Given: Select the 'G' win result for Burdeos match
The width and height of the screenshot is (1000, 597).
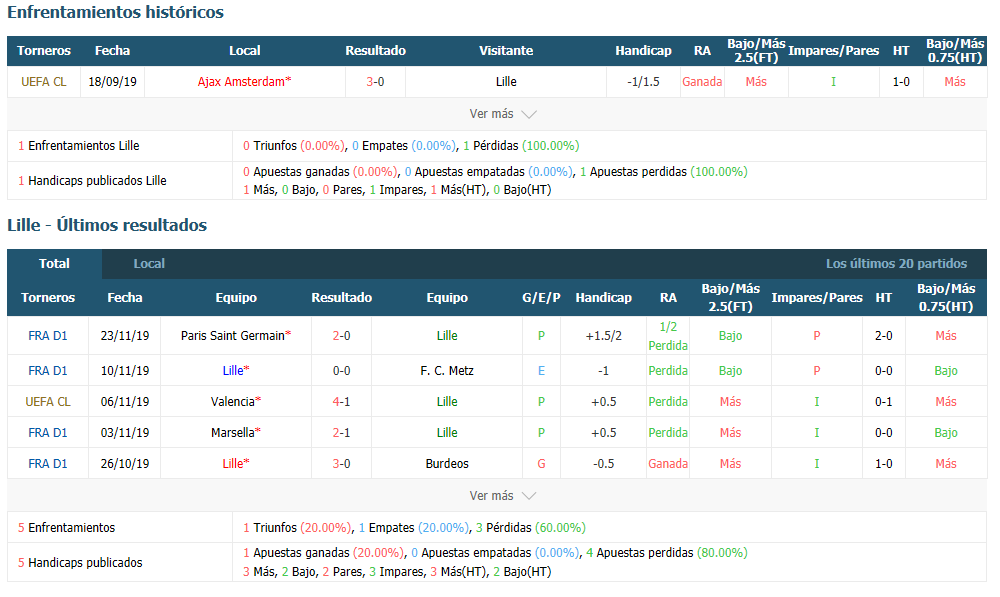Looking at the screenshot, I should tap(541, 464).
